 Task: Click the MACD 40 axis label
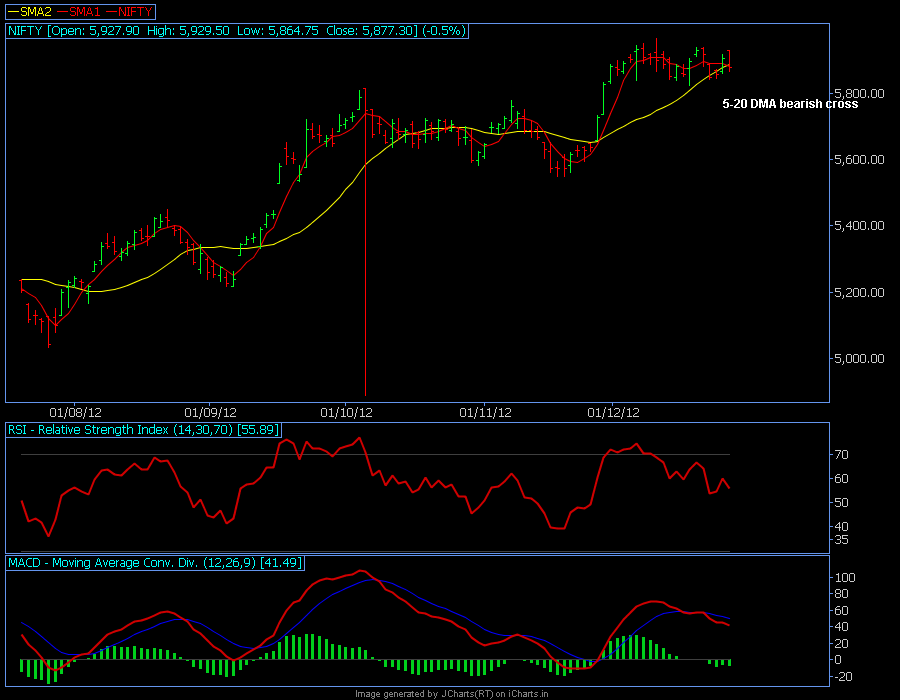pos(841,627)
